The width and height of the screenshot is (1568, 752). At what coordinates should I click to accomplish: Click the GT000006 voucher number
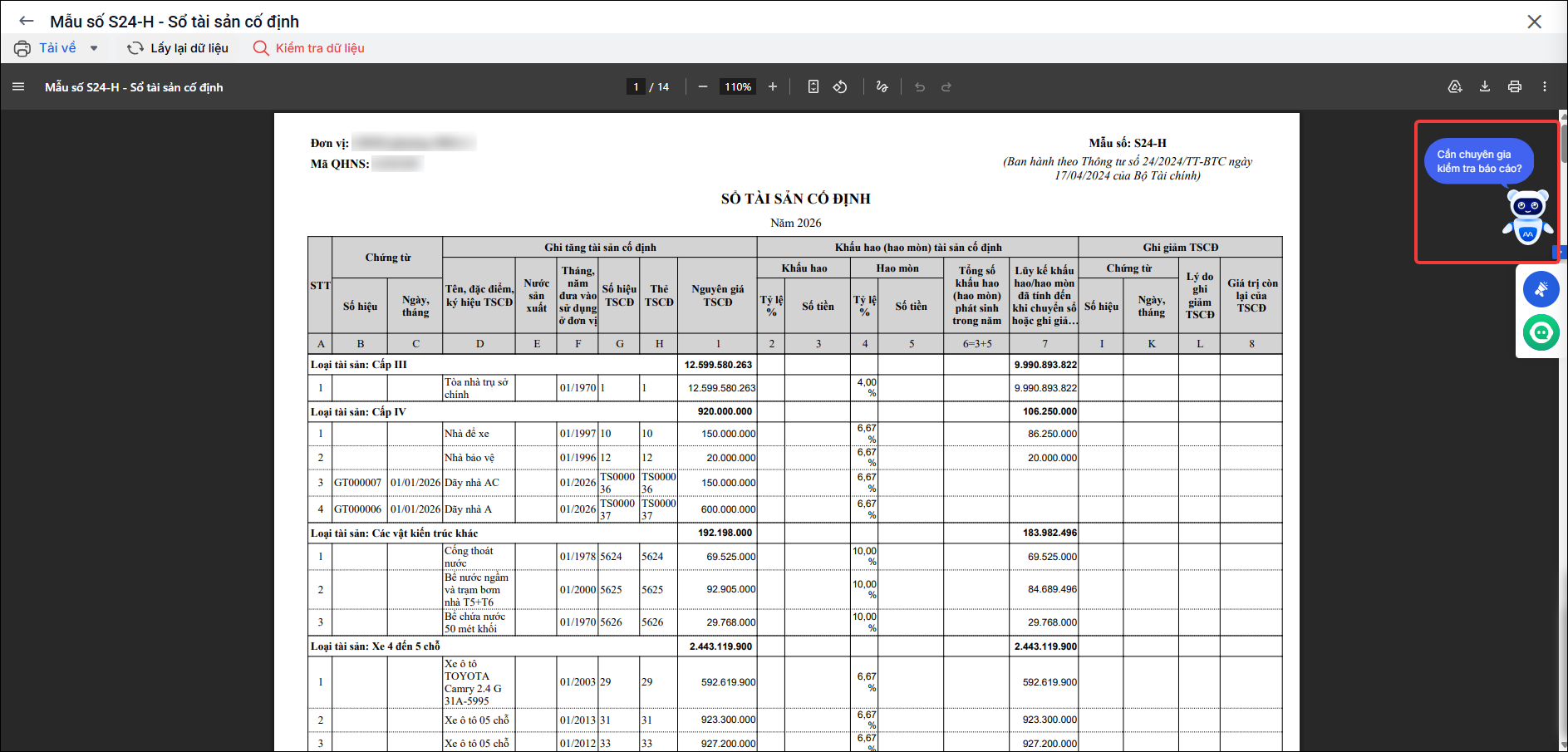pyautogui.click(x=358, y=509)
